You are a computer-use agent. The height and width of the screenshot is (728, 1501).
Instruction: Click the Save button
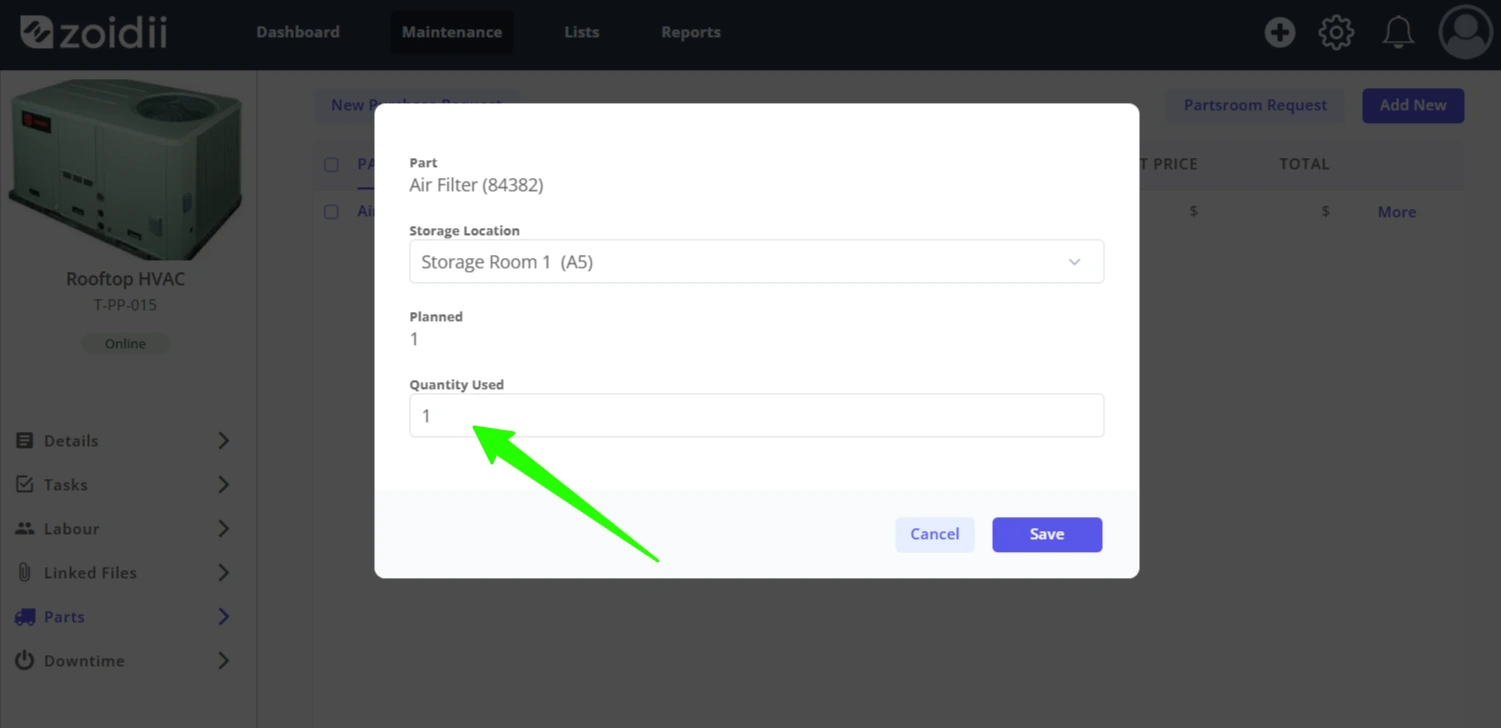(x=1047, y=535)
